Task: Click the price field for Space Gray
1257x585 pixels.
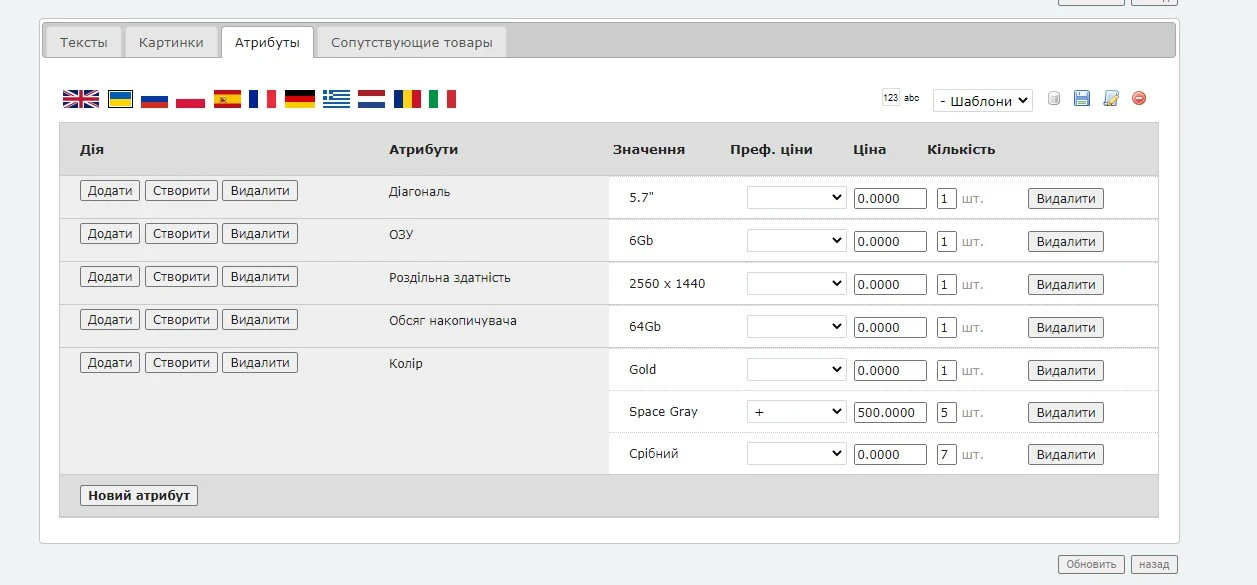Action: tap(889, 412)
